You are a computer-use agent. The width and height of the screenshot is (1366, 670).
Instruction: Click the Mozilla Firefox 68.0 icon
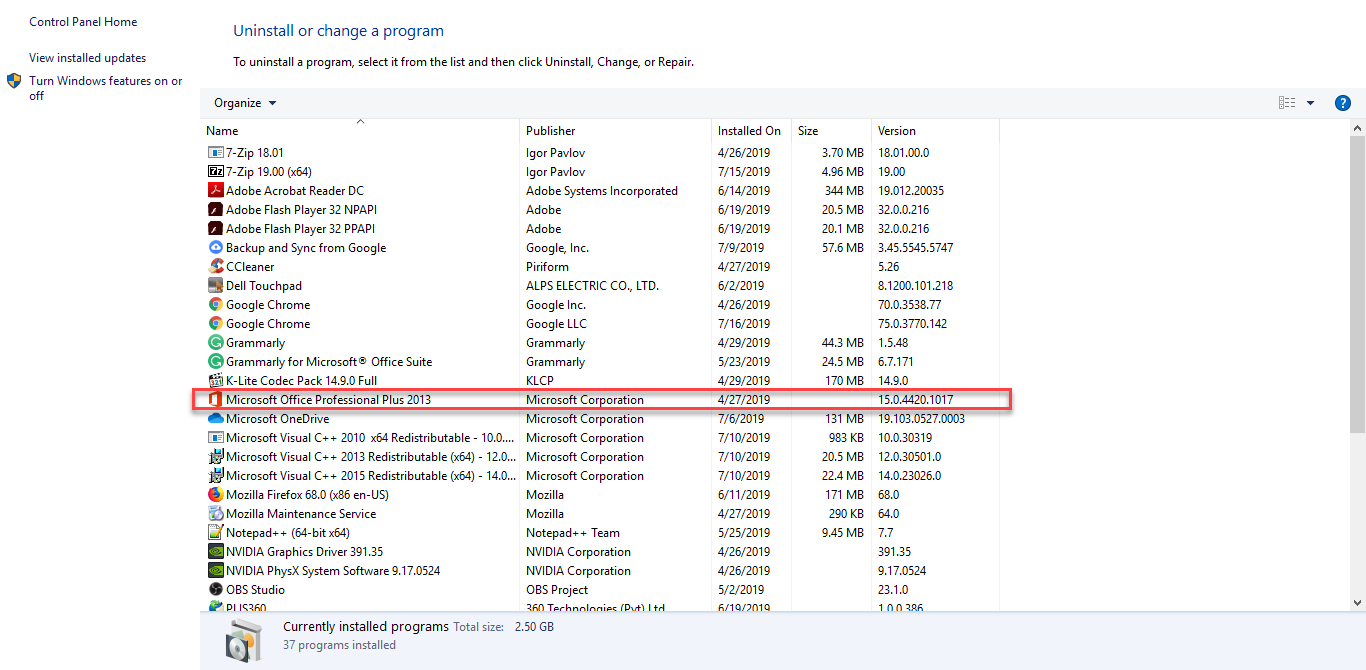216,495
